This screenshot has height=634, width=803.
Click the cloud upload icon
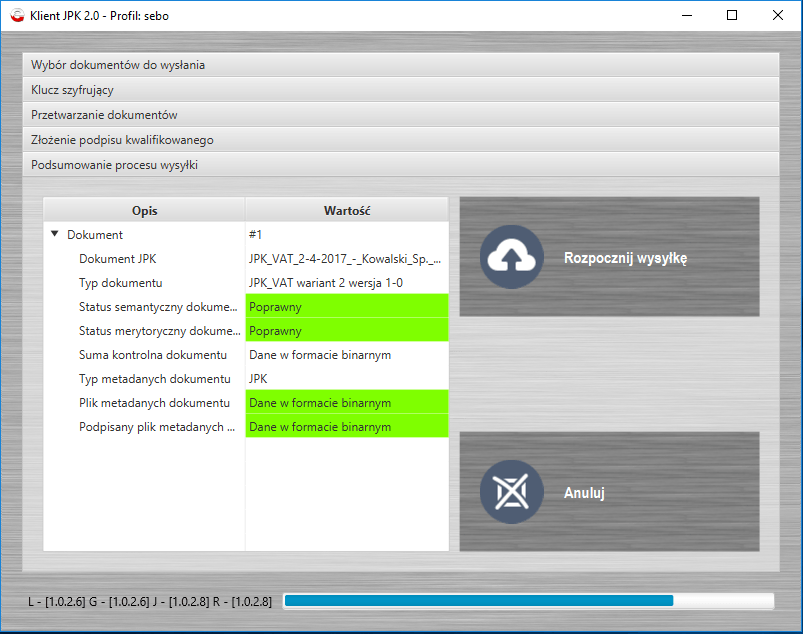511,257
